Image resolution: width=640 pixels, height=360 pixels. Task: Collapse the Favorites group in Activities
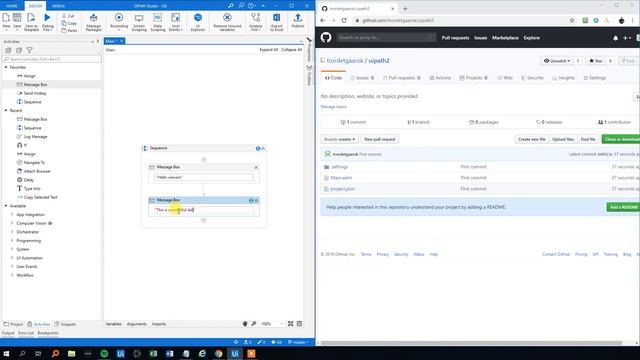click(x=6, y=67)
